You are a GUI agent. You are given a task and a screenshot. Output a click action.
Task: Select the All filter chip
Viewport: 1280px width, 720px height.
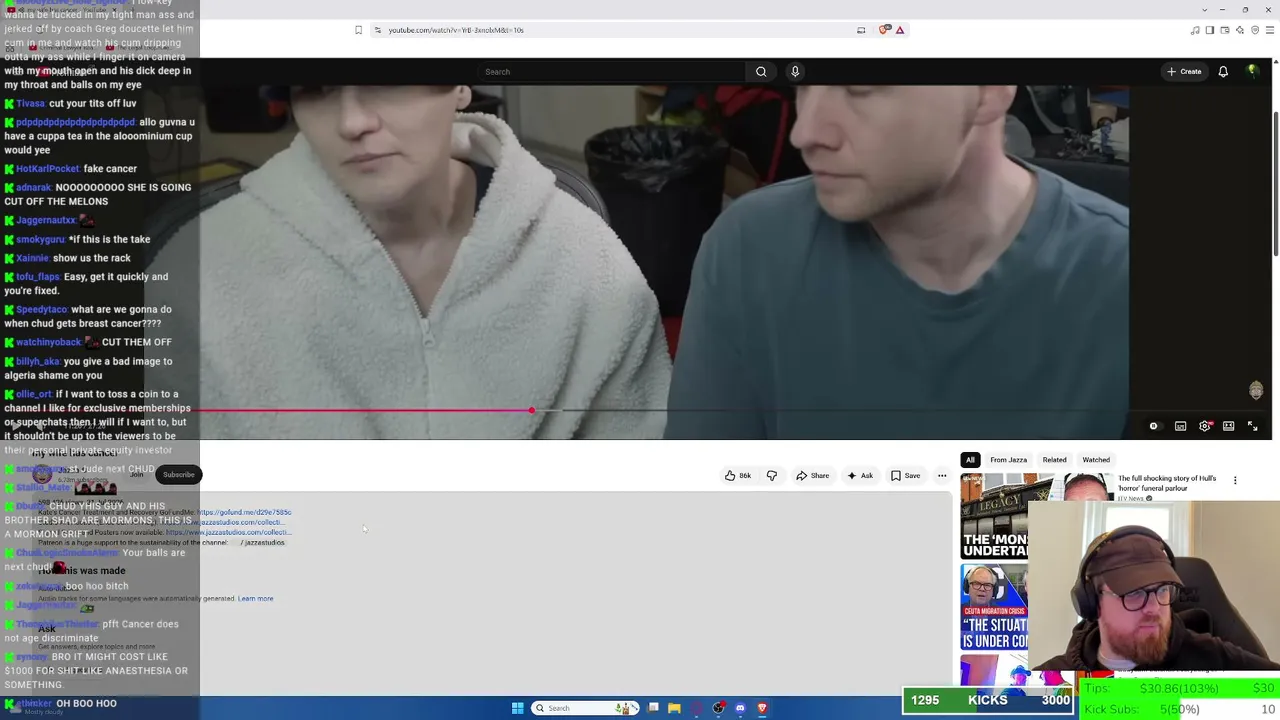point(970,460)
